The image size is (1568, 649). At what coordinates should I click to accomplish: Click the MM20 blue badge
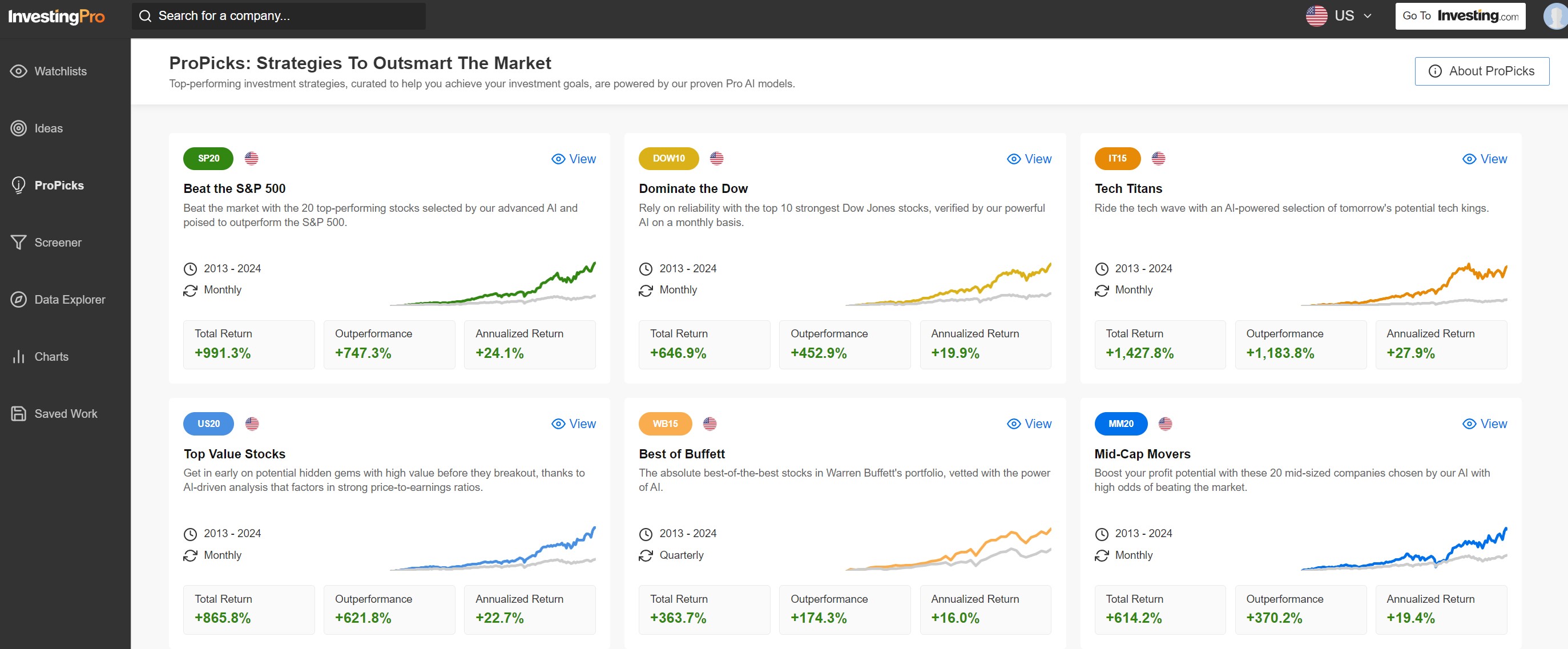(x=1120, y=424)
